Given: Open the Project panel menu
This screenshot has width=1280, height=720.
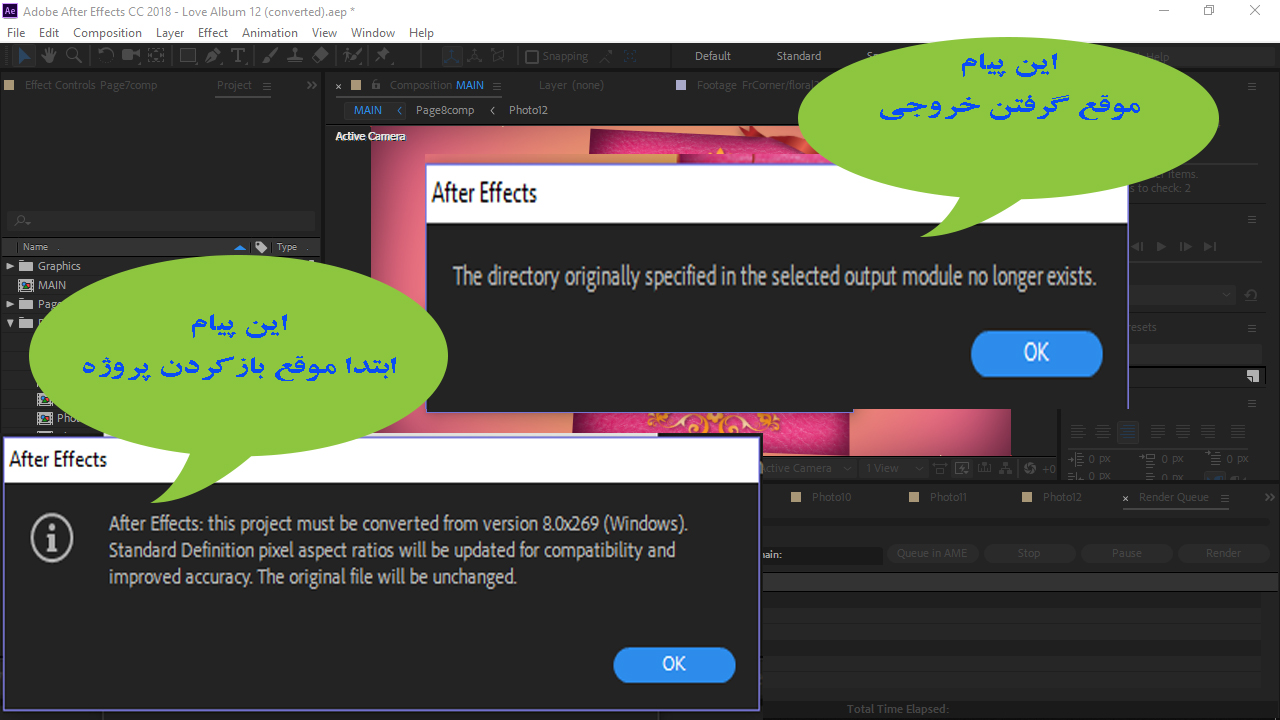Looking at the screenshot, I should pyautogui.click(x=267, y=86).
